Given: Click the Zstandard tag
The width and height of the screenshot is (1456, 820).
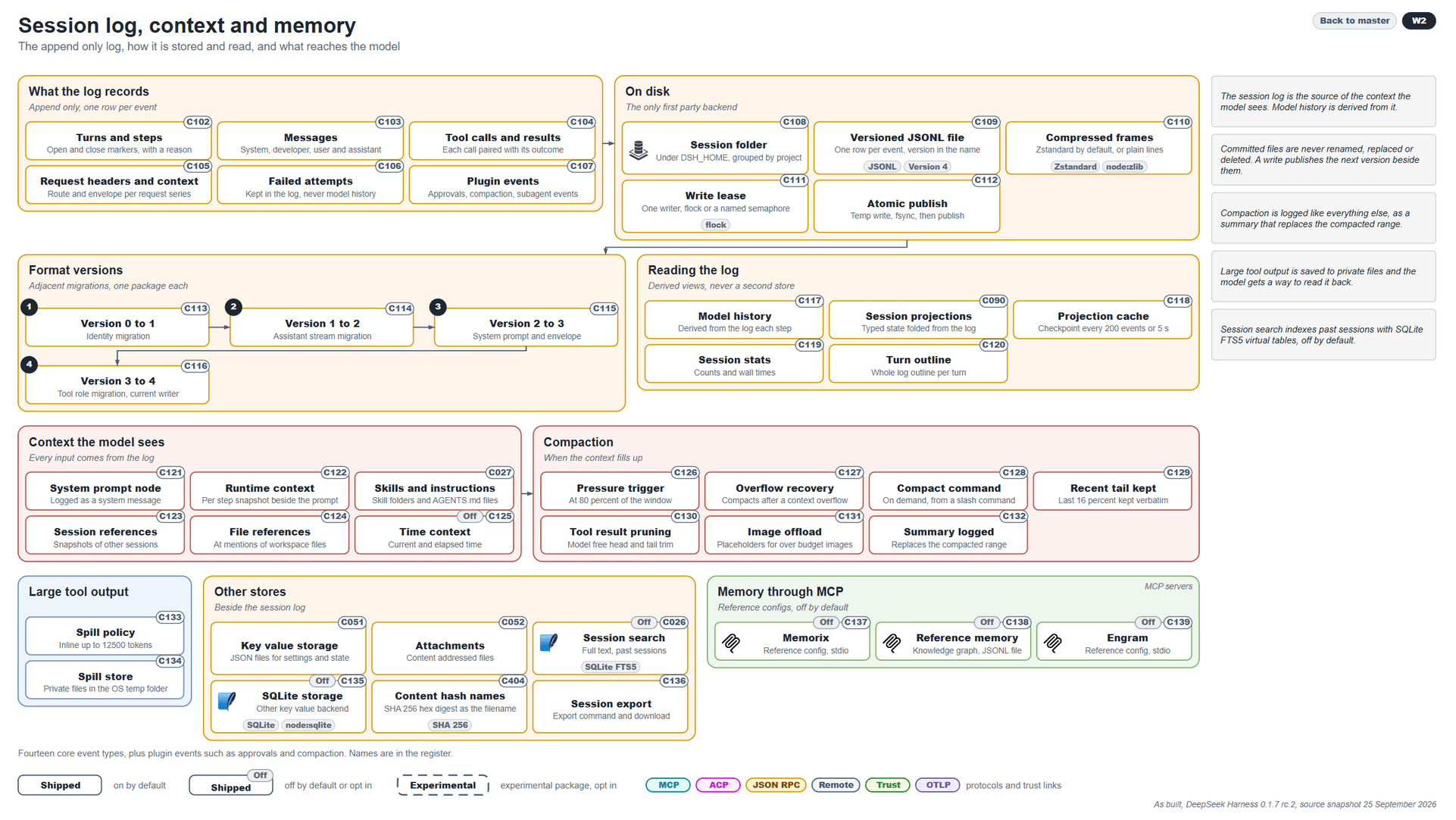Looking at the screenshot, I should coord(1075,167).
